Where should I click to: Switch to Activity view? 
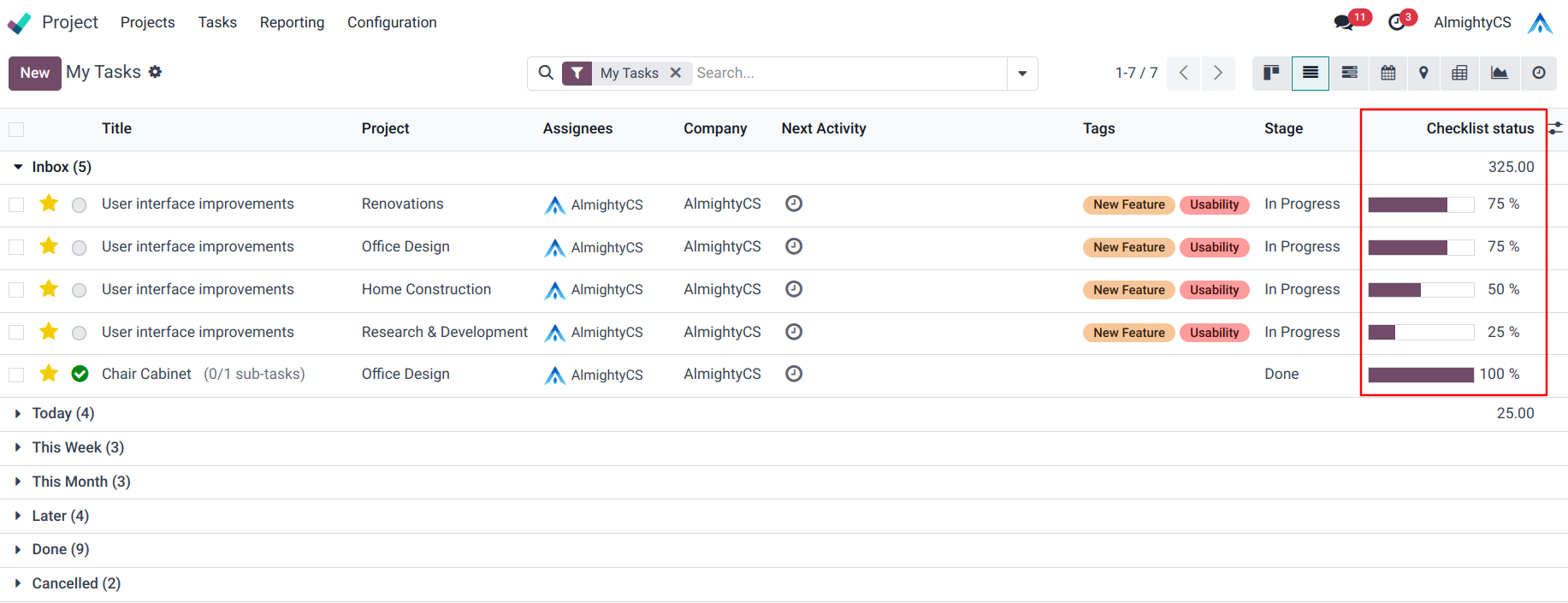[x=1538, y=73]
